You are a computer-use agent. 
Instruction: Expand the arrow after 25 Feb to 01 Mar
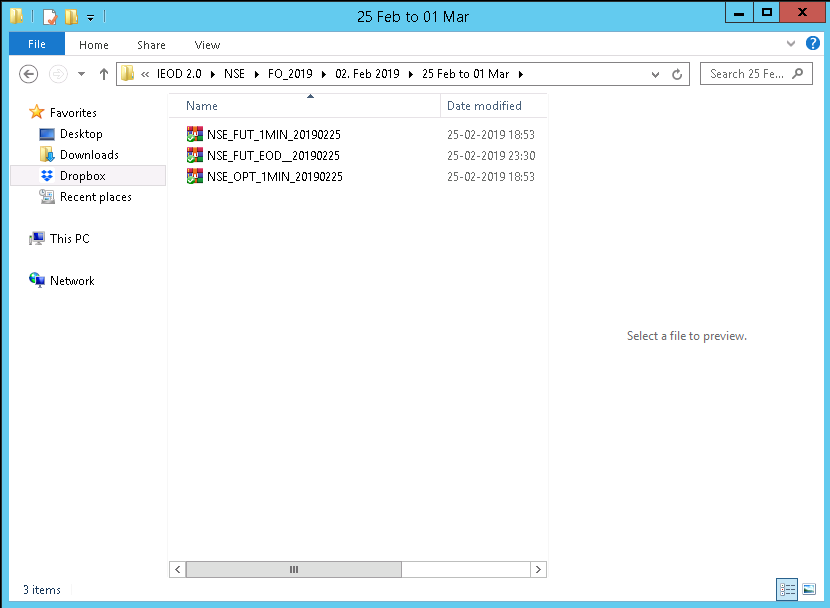(521, 74)
